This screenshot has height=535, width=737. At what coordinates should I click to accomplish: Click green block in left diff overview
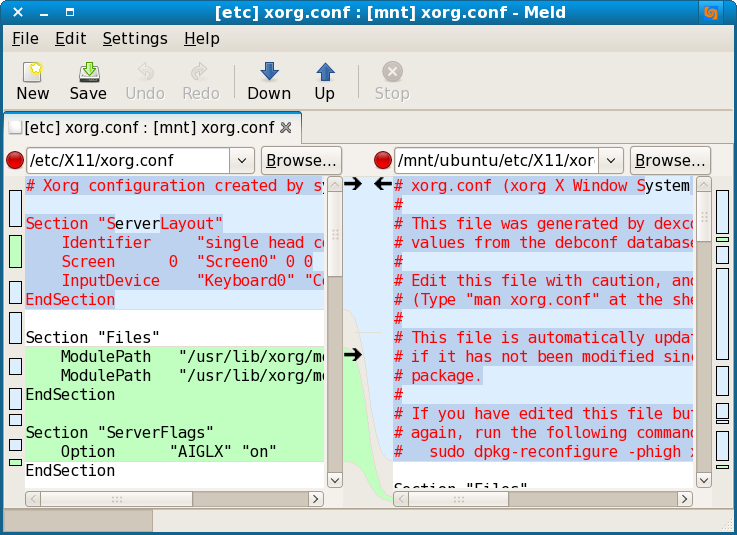click(16, 252)
